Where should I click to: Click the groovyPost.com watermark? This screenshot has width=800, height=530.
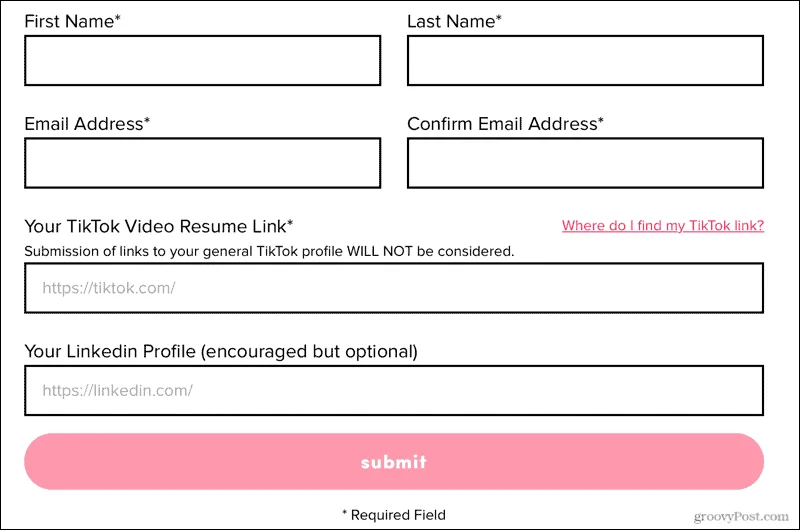click(x=741, y=517)
